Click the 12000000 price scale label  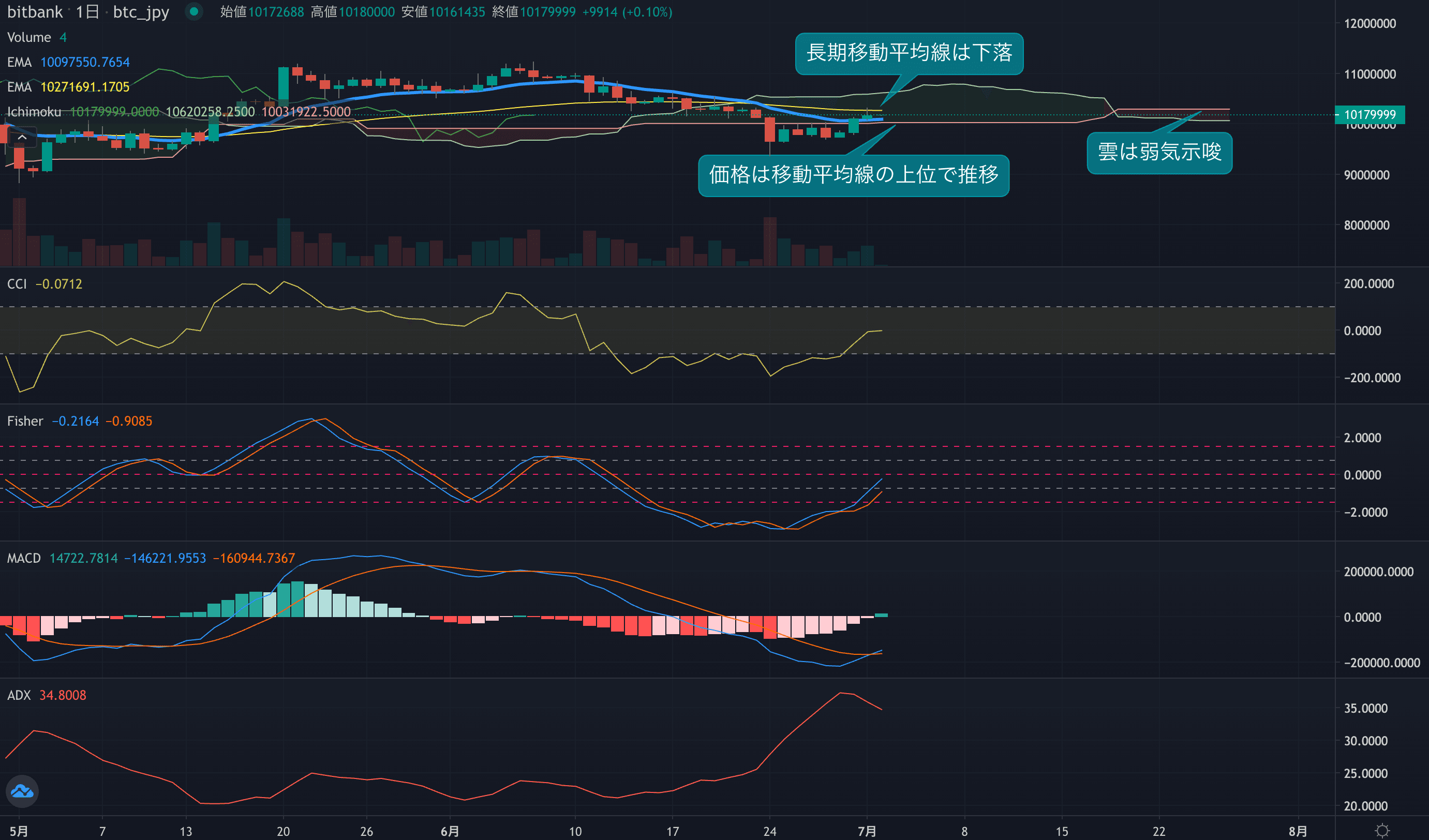coord(1370,24)
